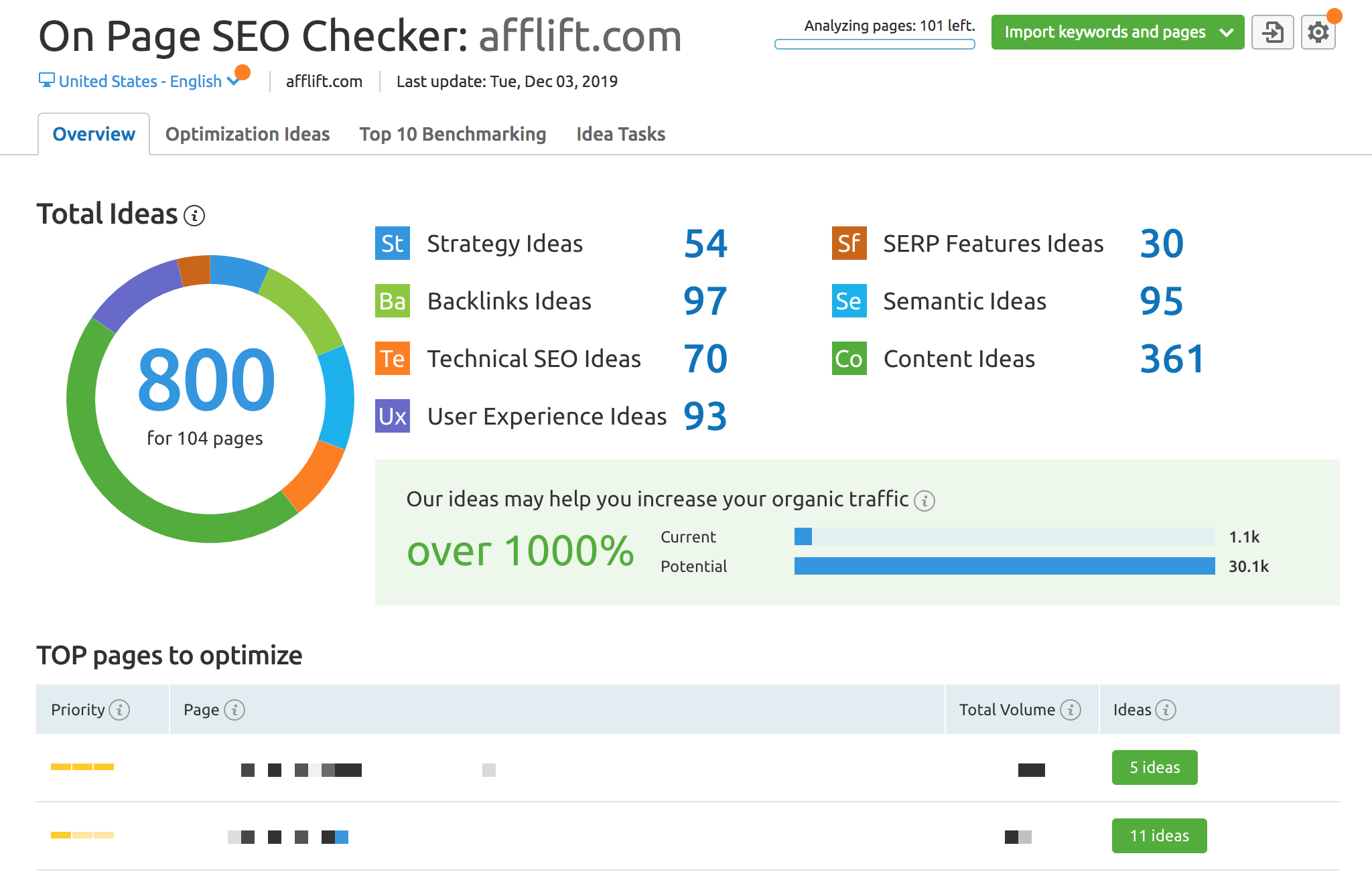Expand United States - English location dropdown
1372x880 pixels.
tap(140, 81)
